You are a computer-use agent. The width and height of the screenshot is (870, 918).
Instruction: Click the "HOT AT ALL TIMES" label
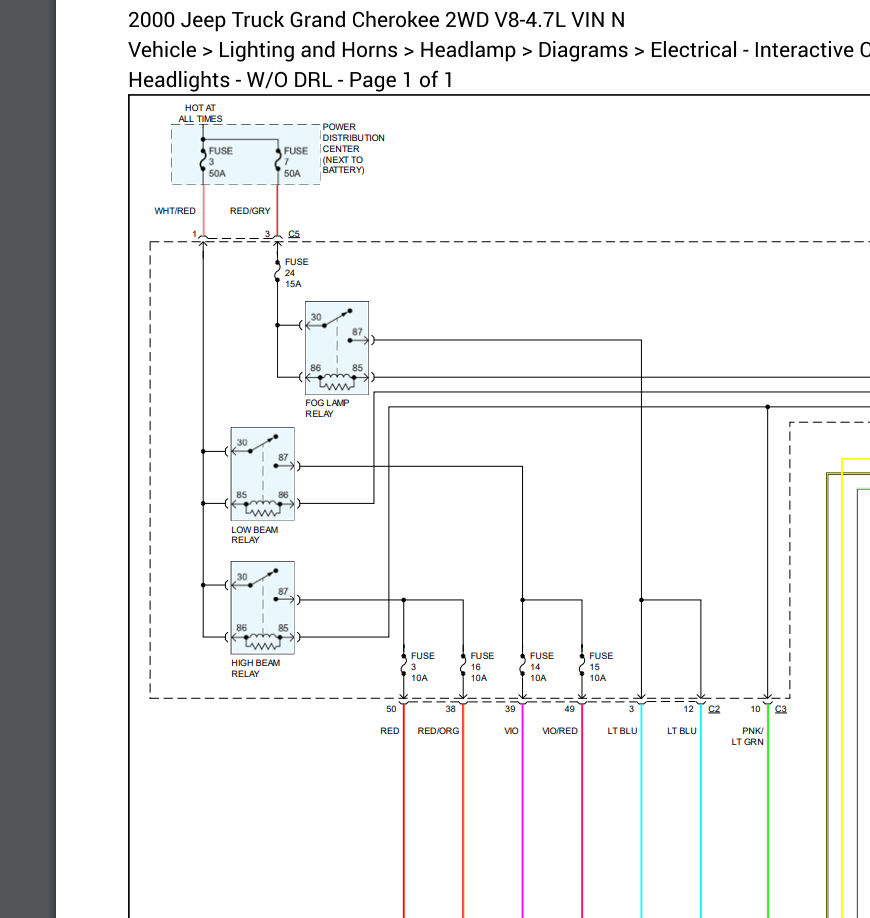(x=200, y=113)
